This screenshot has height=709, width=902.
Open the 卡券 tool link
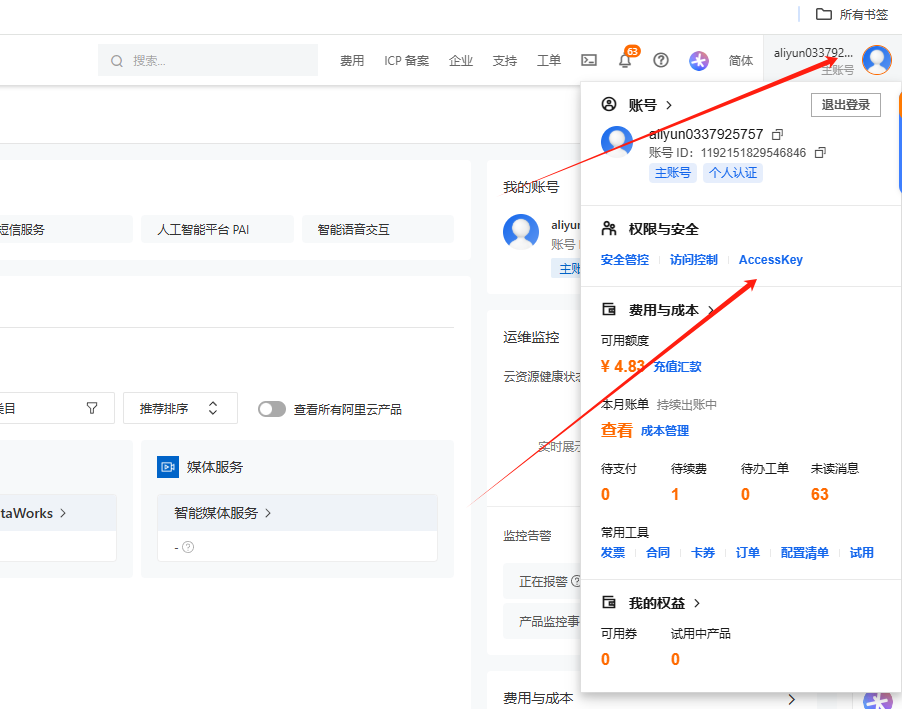703,552
